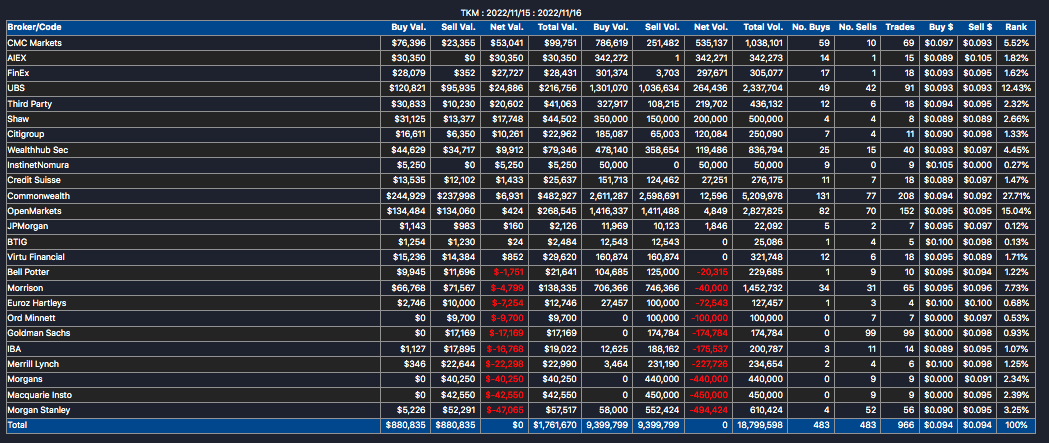Click the Total Vol. column header
Viewport: 1049px width, 443px height.
click(x=763, y=27)
